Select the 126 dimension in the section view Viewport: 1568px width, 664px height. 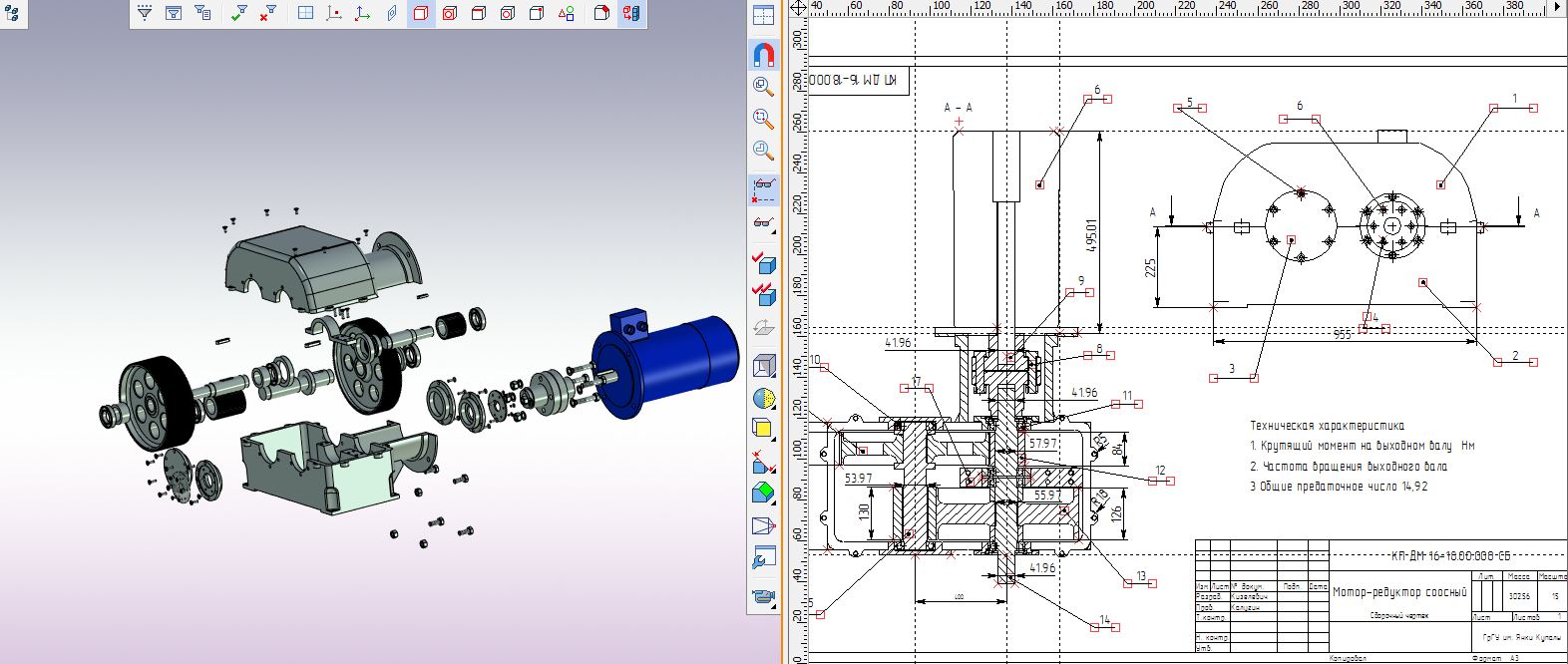[1117, 515]
